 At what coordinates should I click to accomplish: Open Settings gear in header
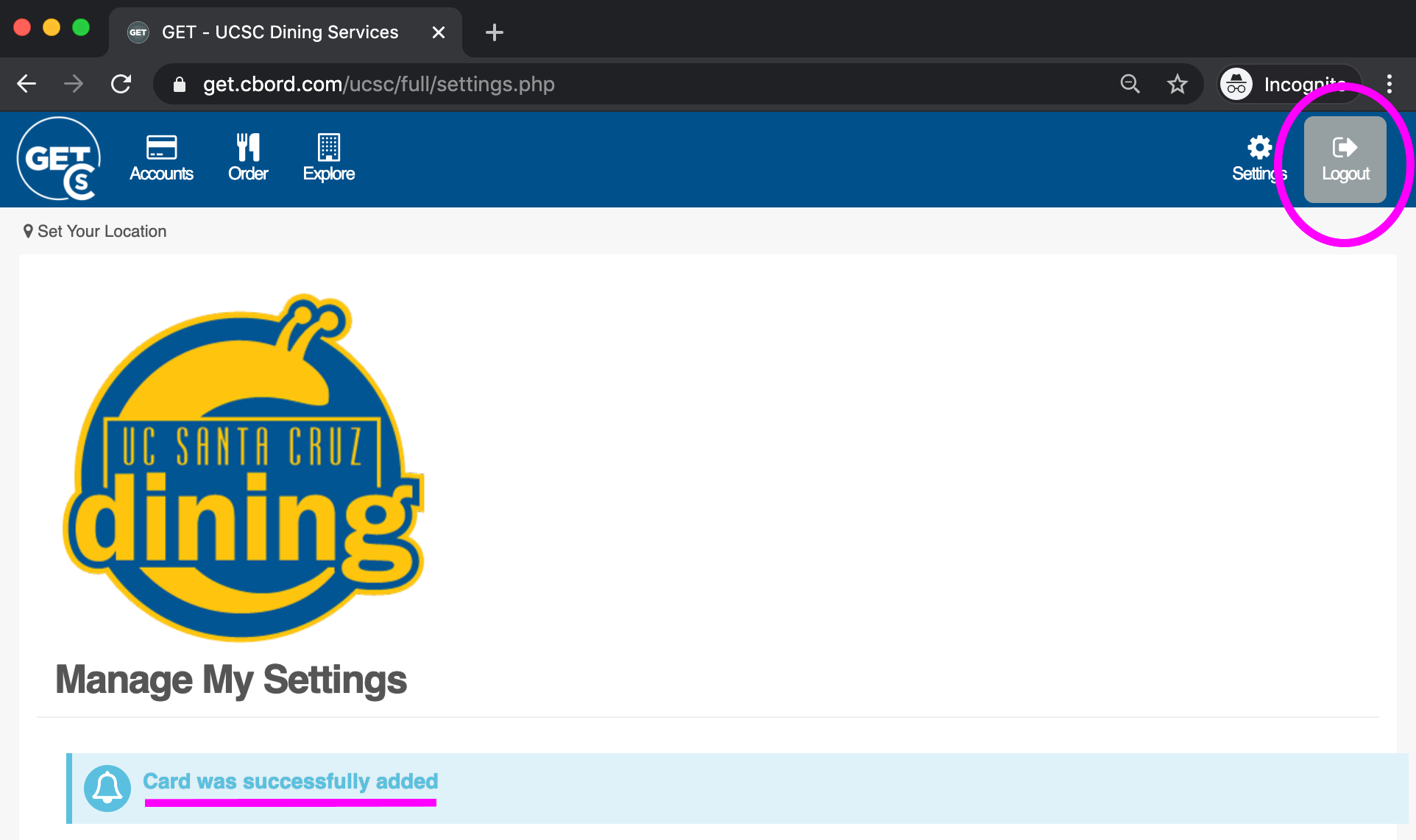click(1259, 158)
